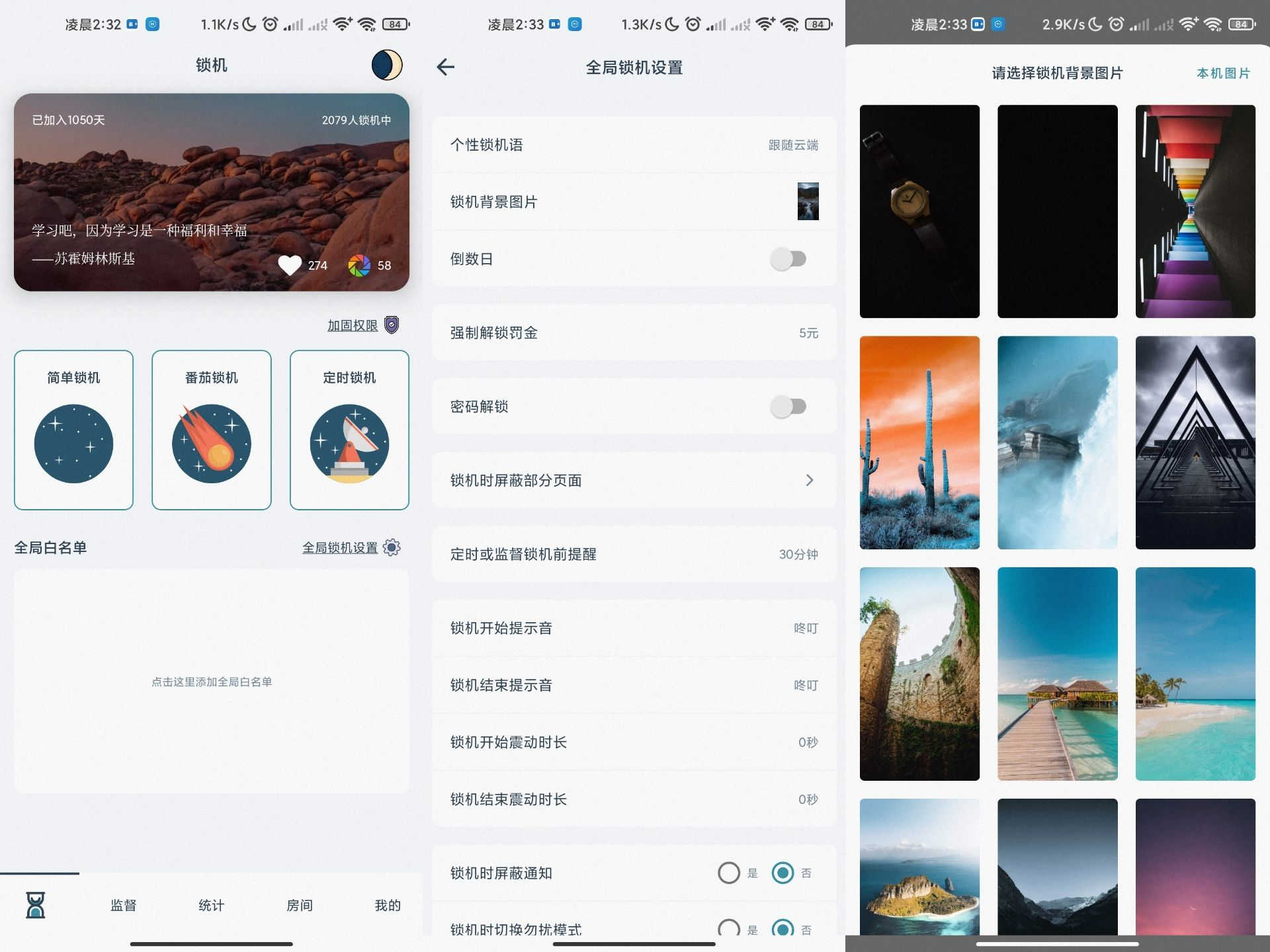Screen dimensions: 1270x952
Task: Choose the purple gradient sky background
Action: coord(1195,867)
